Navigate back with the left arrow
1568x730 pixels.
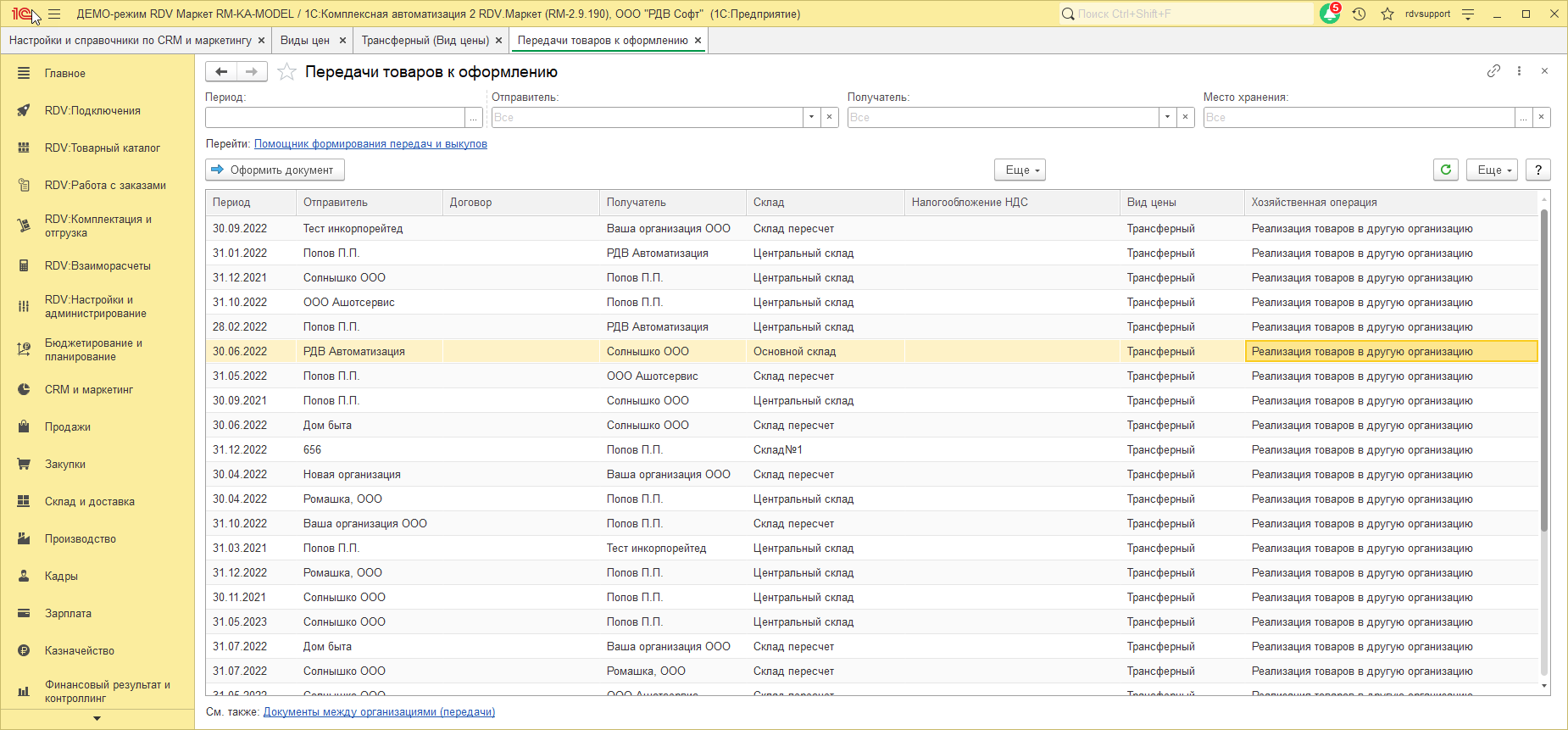(x=221, y=72)
